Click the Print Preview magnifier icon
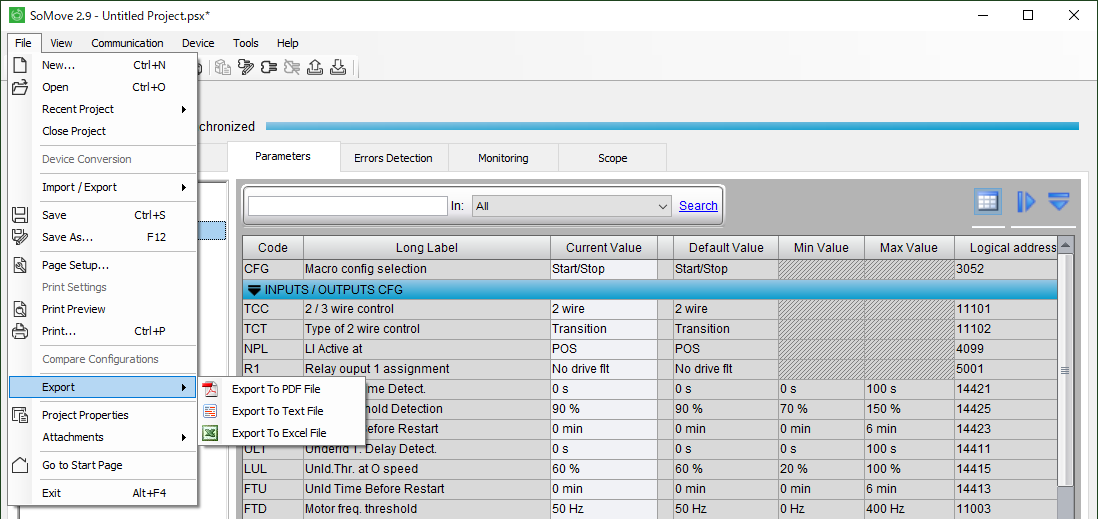Screen dimensions: 1098x519 [x=20, y=309]
